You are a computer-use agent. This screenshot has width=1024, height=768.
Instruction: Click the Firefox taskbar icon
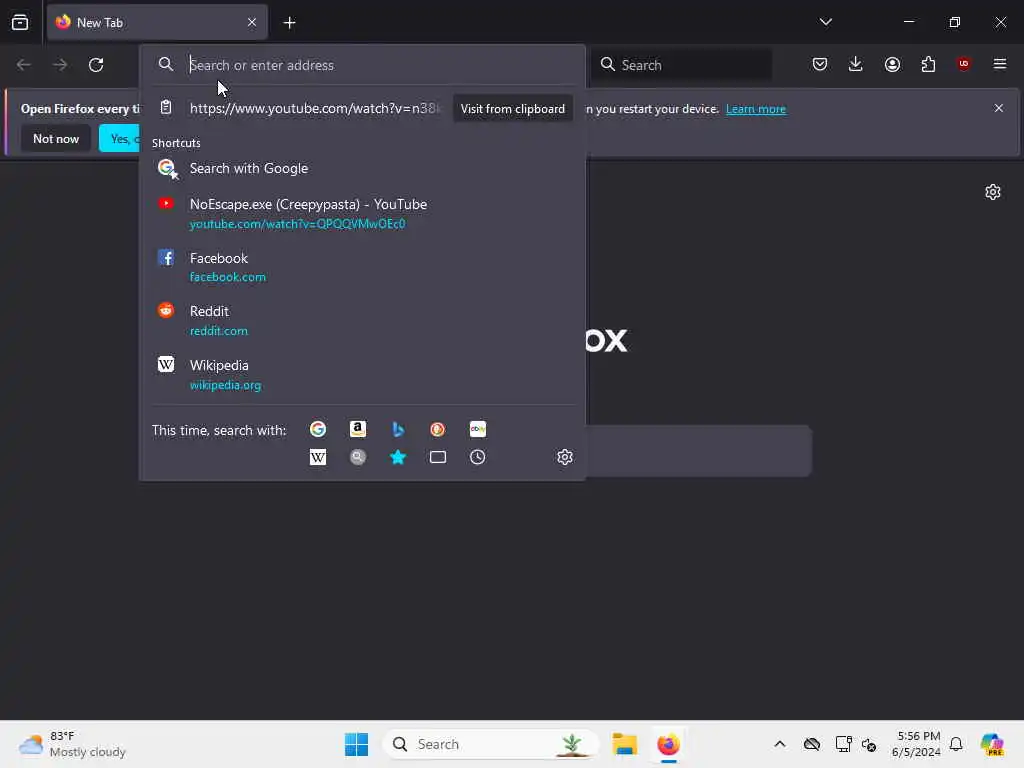pyautogui.click(x=668, y=744)
